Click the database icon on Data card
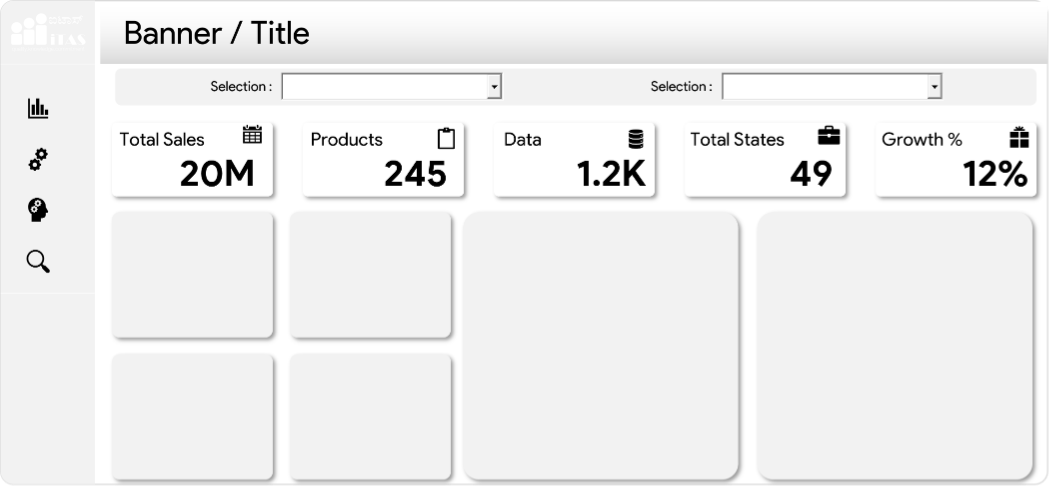1050x486 pixels. pyautogui.click(x=636, y=138)
